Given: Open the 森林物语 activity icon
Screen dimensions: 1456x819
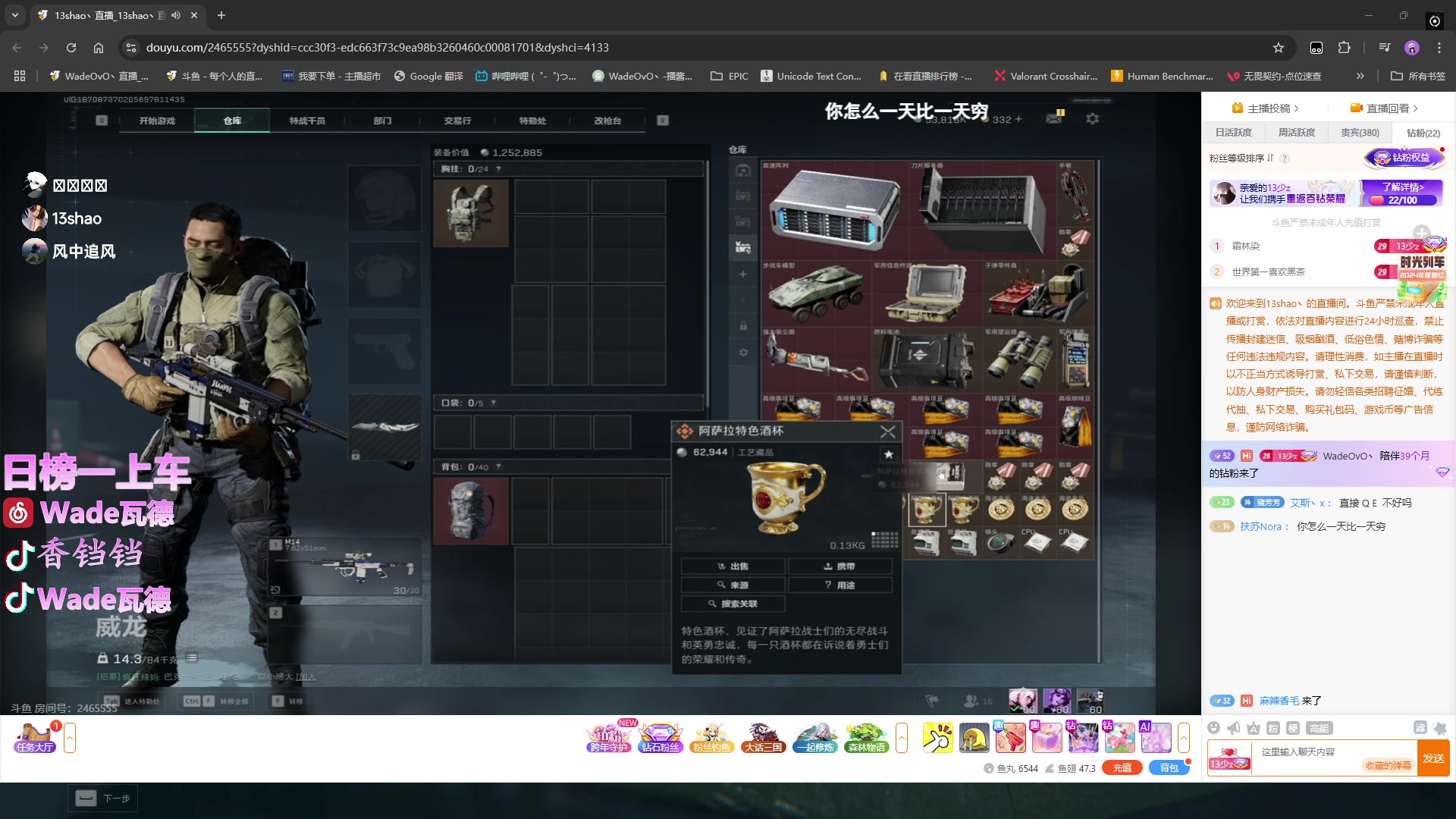Looking at the screenshot, I should tap(867, 737).
